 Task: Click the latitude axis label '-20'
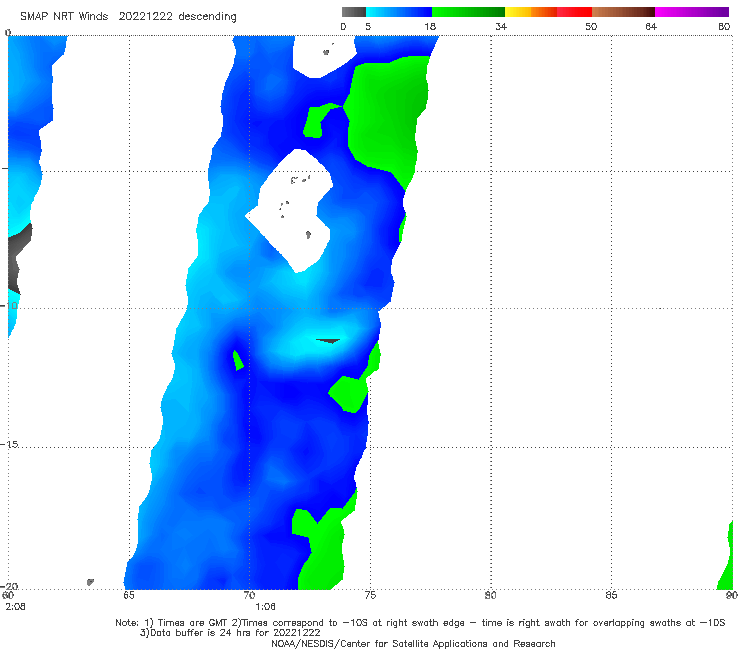point(9,586)
